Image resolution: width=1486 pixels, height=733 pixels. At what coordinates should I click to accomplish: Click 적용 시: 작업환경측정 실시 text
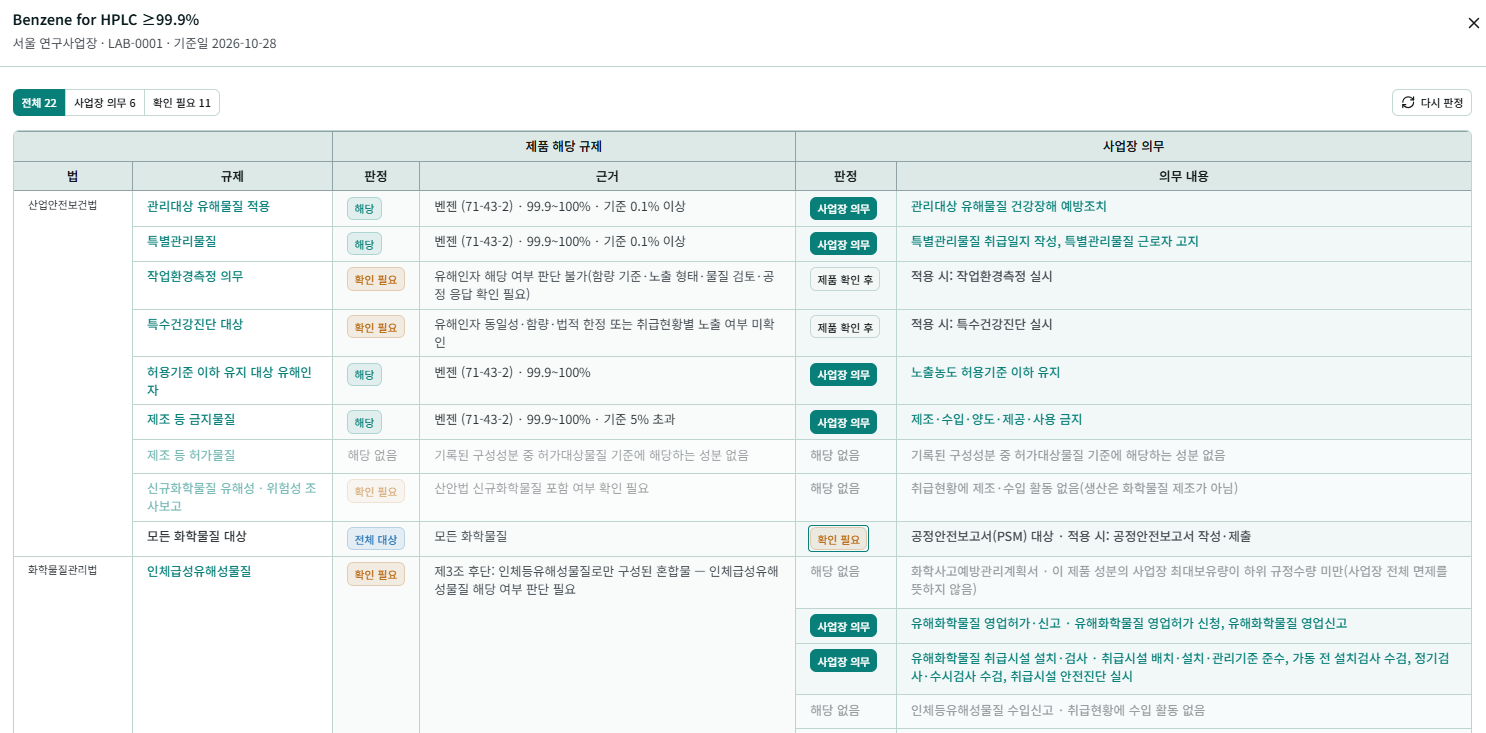click(x=982, y=276)
